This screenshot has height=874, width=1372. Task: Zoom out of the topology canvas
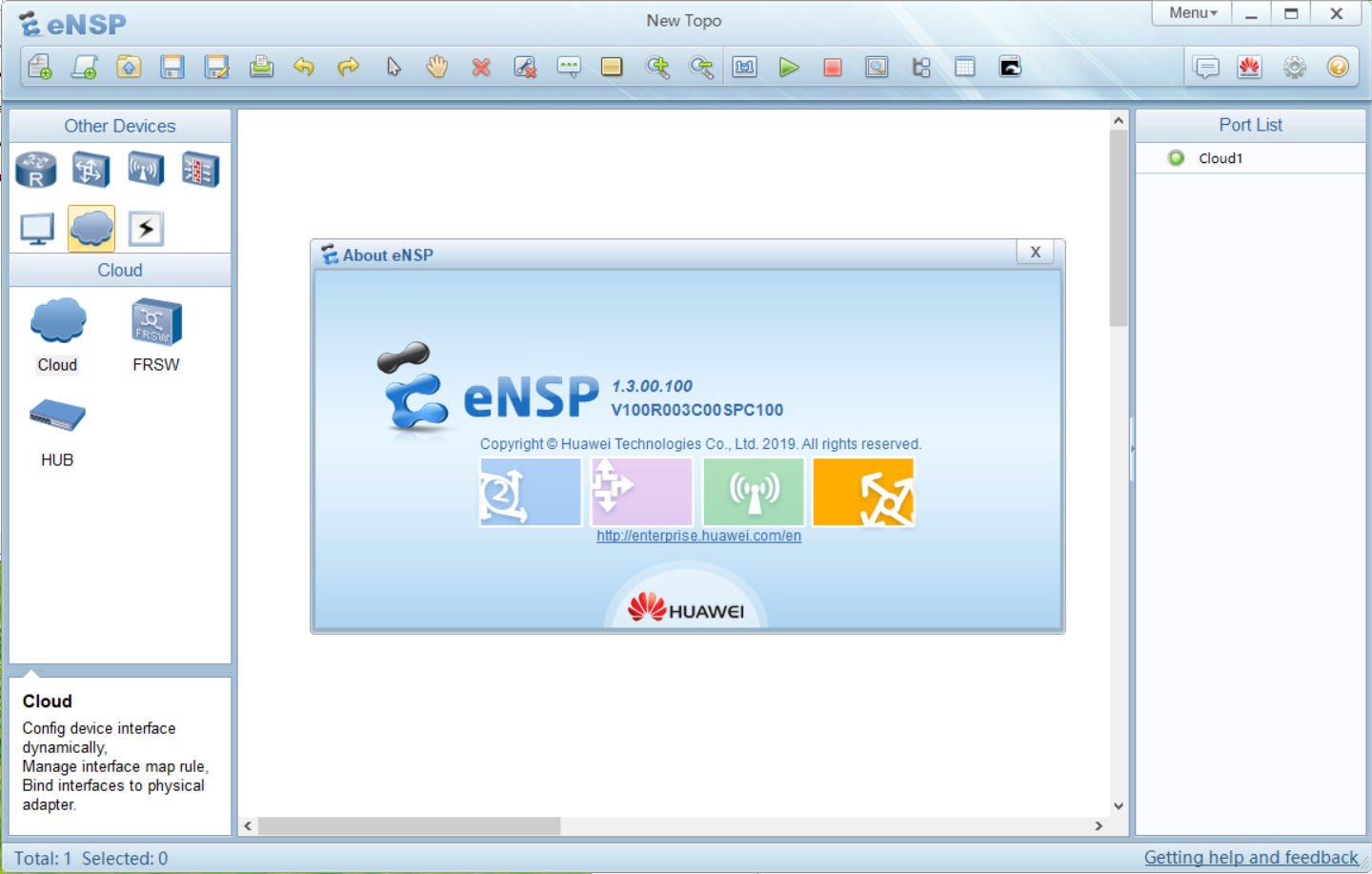coord(701,67)
